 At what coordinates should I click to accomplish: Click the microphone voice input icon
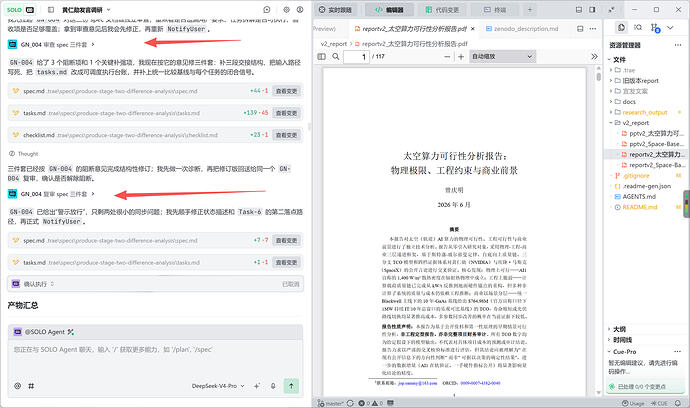pyautogui.click(x=273, y=386)
